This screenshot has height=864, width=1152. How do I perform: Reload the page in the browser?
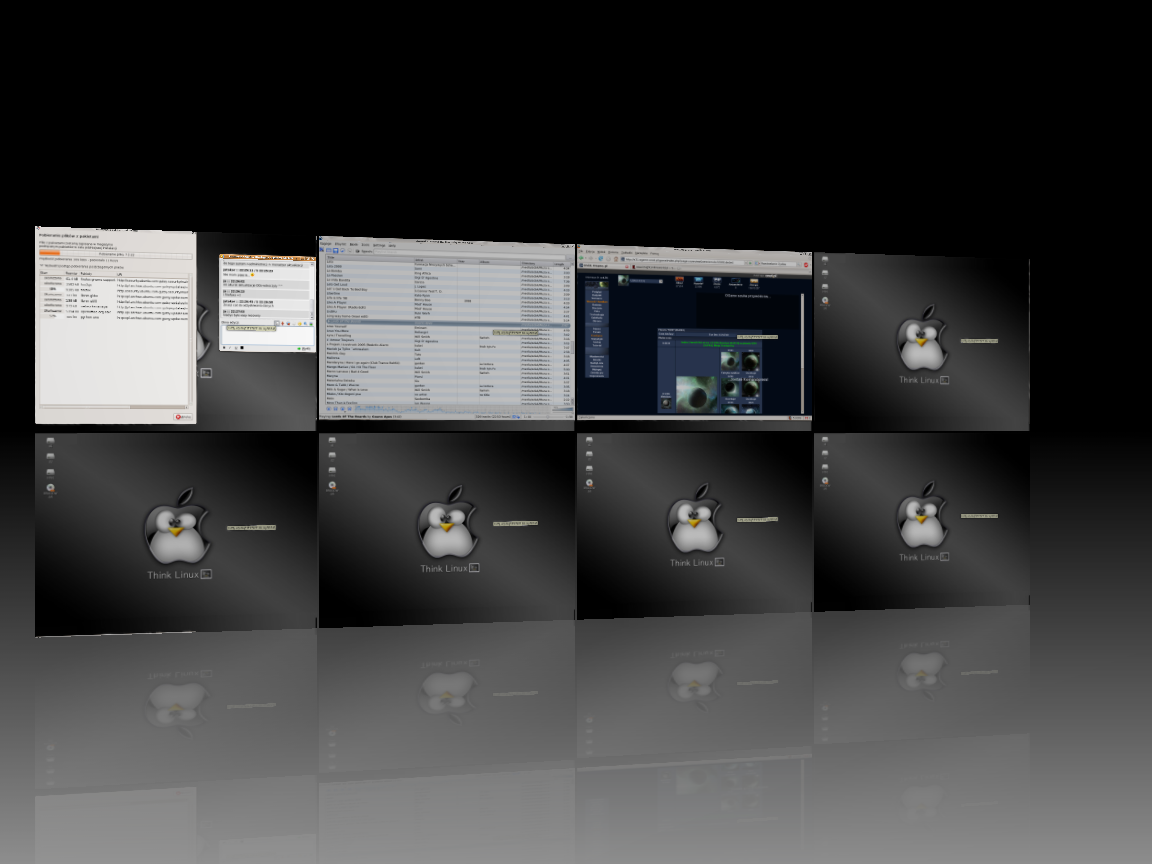[x=600, y=259]
